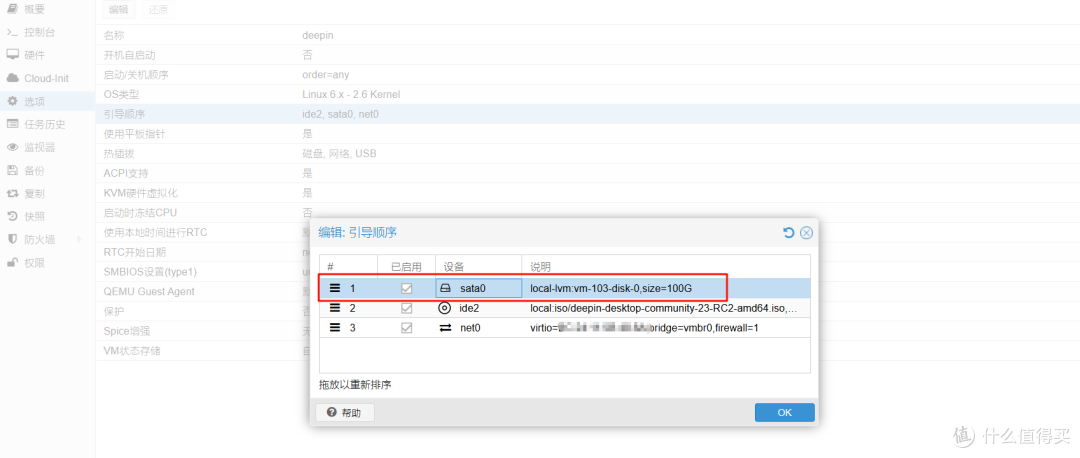Click the 防火墙 shield icon

[x=12, y=239]
